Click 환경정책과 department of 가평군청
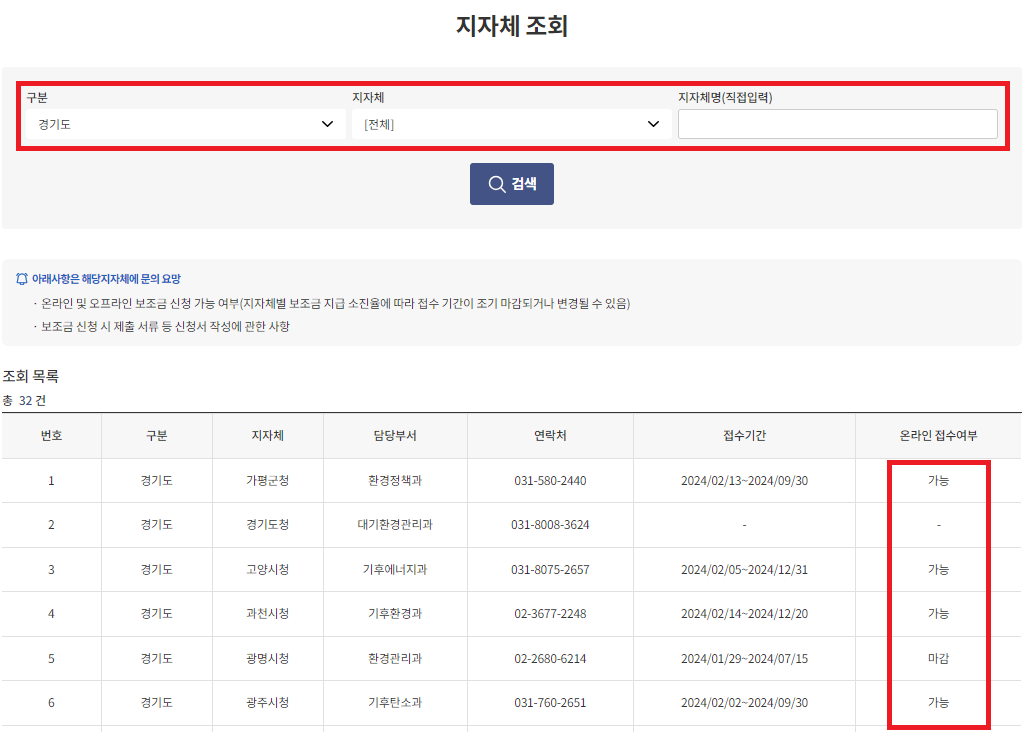 pos(394,480)
